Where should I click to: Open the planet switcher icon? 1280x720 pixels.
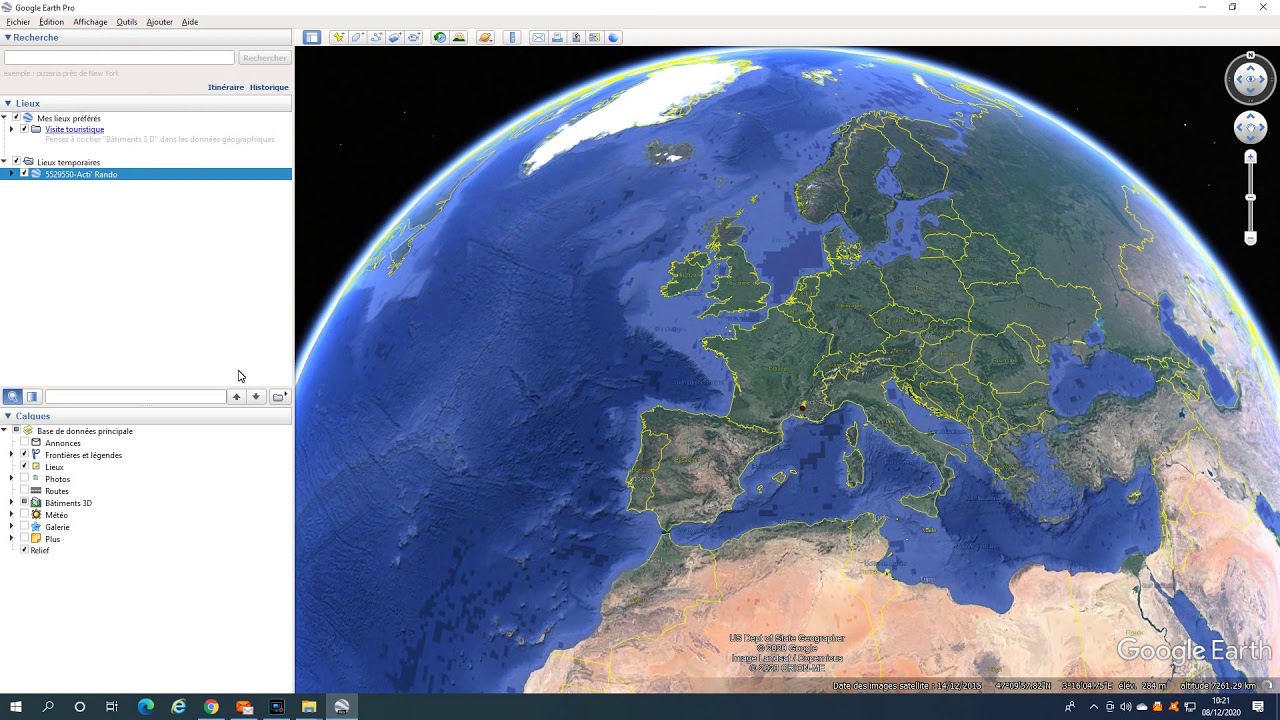point(486,37)
